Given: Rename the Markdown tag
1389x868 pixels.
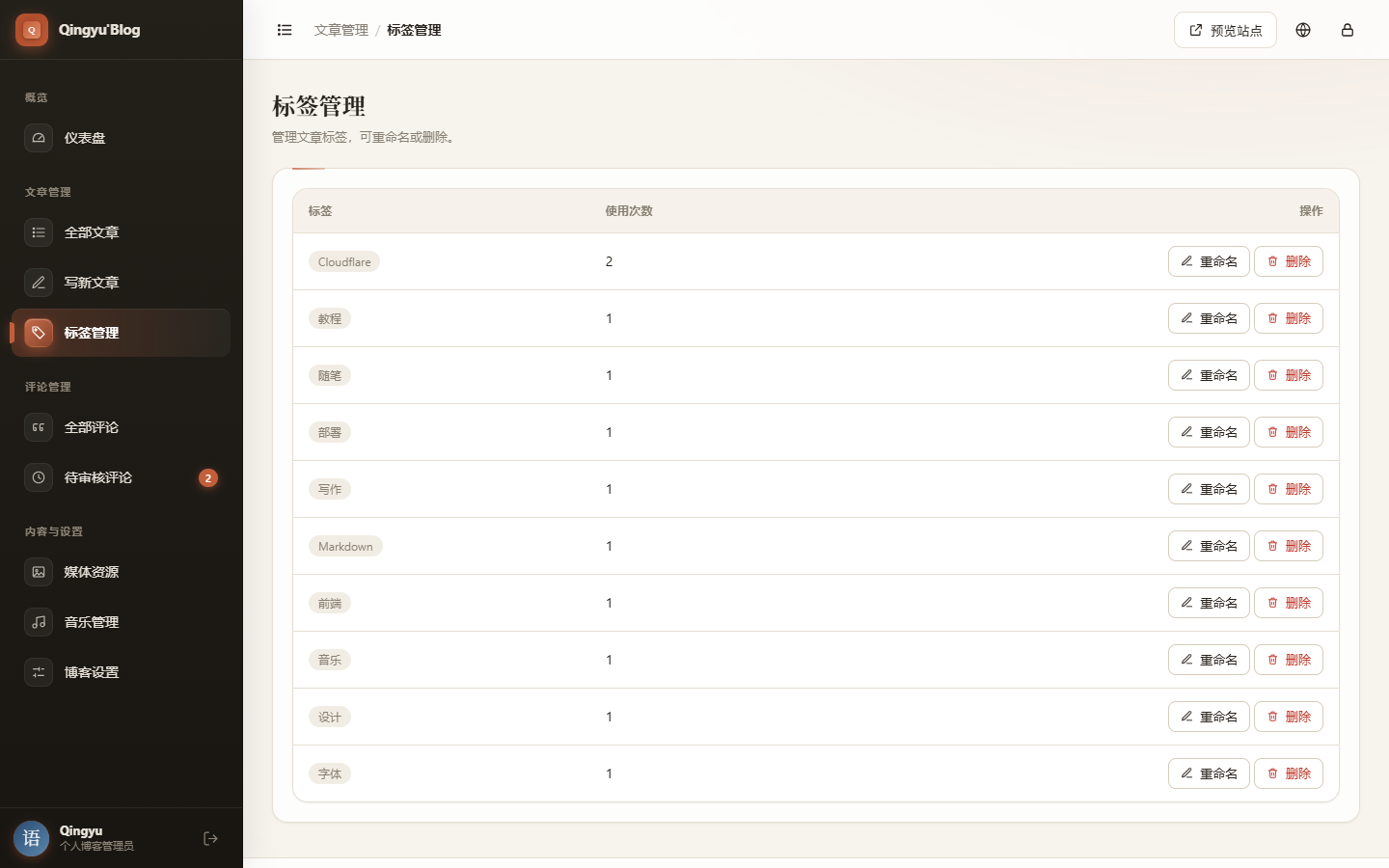Looking at the screenshot, I should 1209,546.
